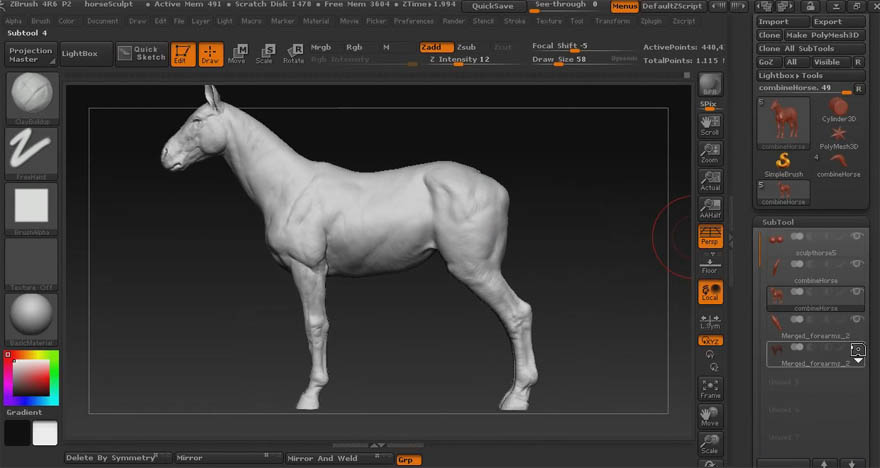Click the Scroll canvas navigation button

point(710,126)
